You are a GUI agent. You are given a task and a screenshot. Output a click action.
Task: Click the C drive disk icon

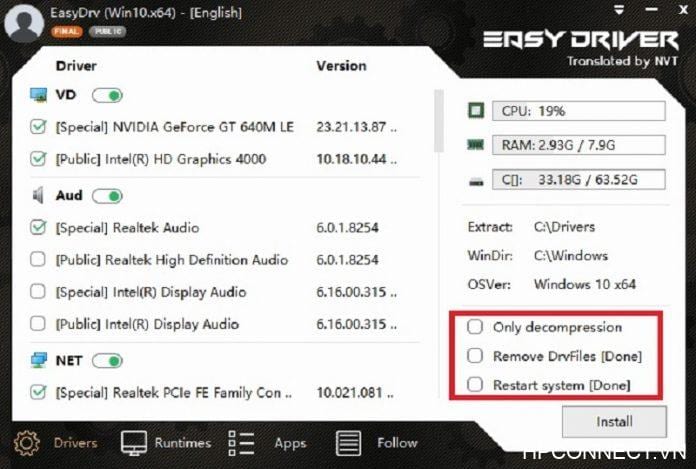[476, 181]
